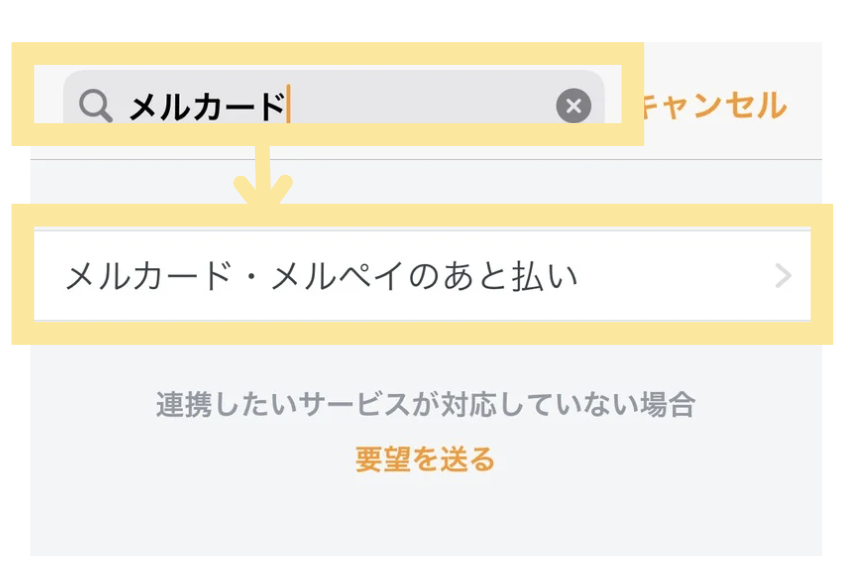Place the cursor after メルカード in the search box
This screenshot has width=844, height=582.
[287, 105]
